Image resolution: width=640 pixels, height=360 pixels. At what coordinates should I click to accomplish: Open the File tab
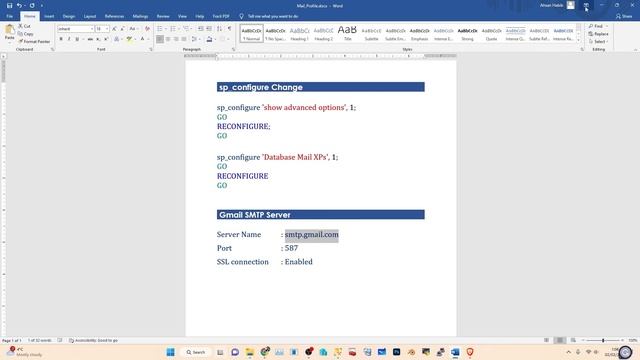click(x=9, y=16)
